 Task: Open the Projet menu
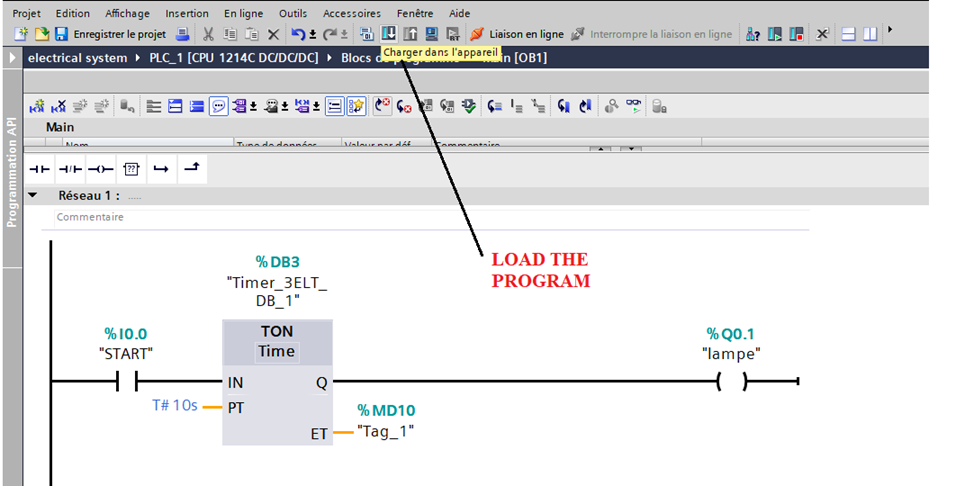pos(27,13)
